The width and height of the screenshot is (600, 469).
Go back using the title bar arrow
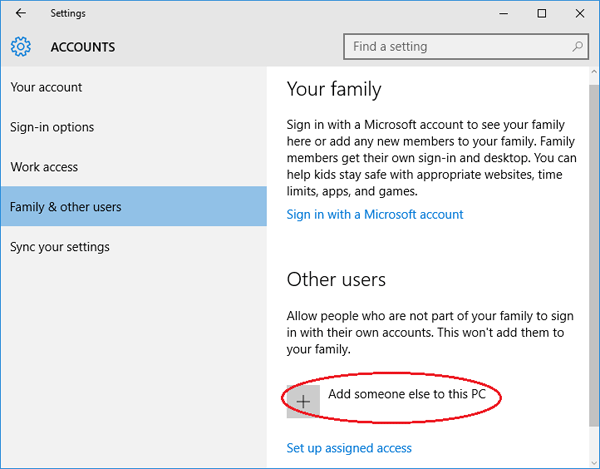click(21, 13)
